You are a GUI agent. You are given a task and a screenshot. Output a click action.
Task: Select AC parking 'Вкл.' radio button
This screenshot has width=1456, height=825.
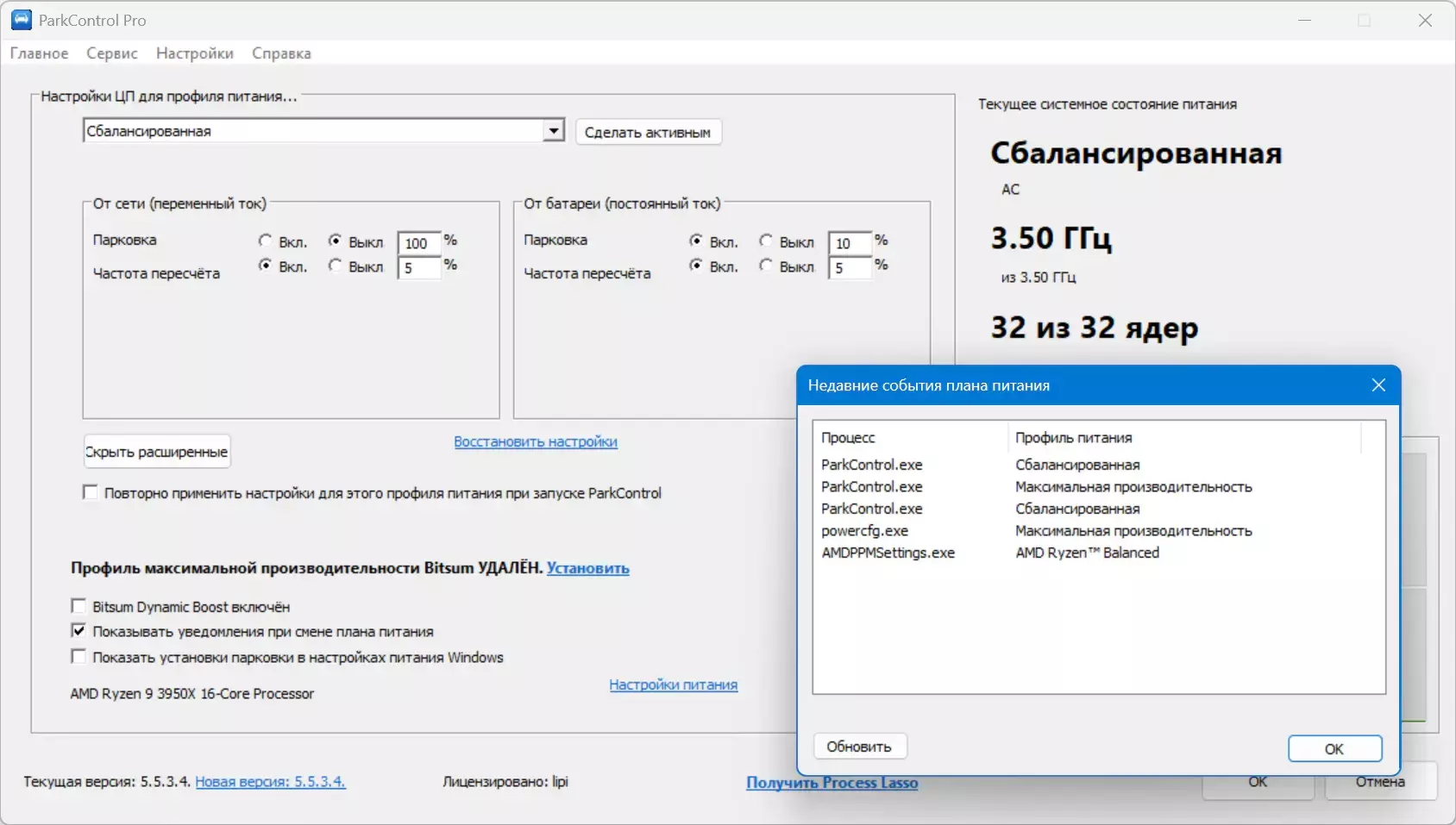tap(266, 241)
